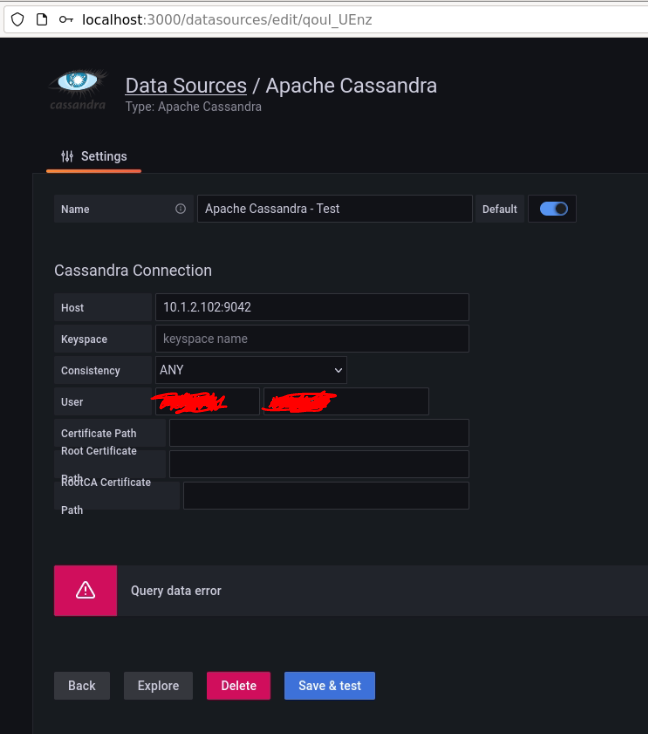The height and width of the screenshot is (734, 648).
Task: Click the Delete button
Action: point(239,686)
